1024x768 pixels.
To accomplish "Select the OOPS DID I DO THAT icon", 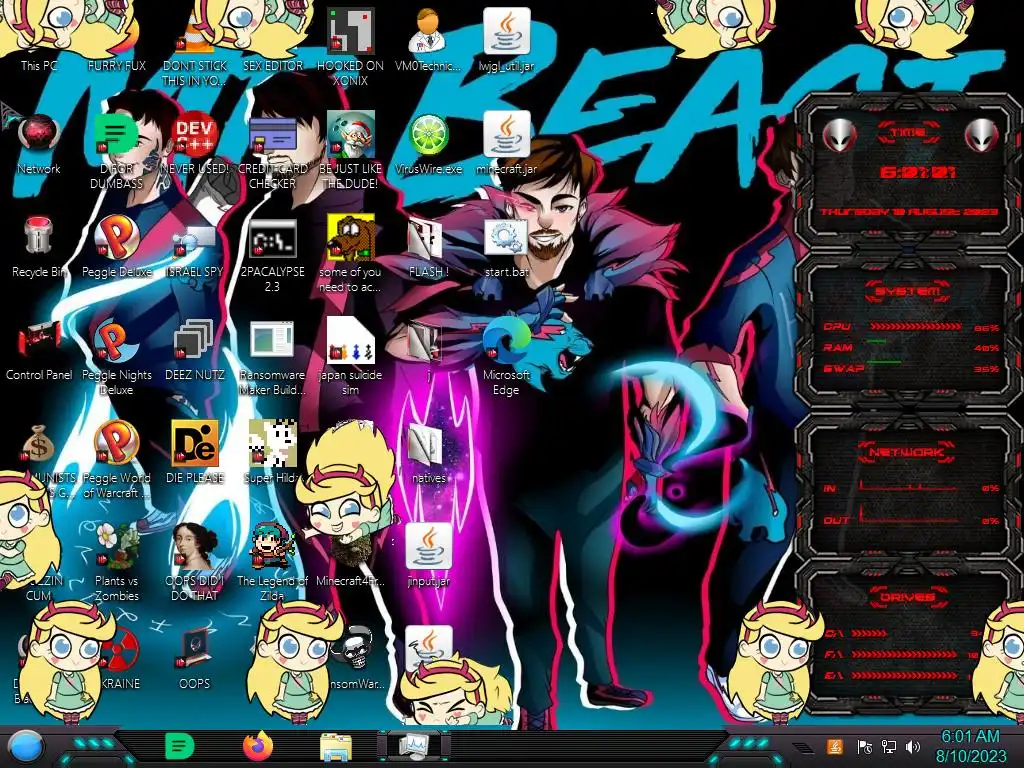I will pos(194,563).
